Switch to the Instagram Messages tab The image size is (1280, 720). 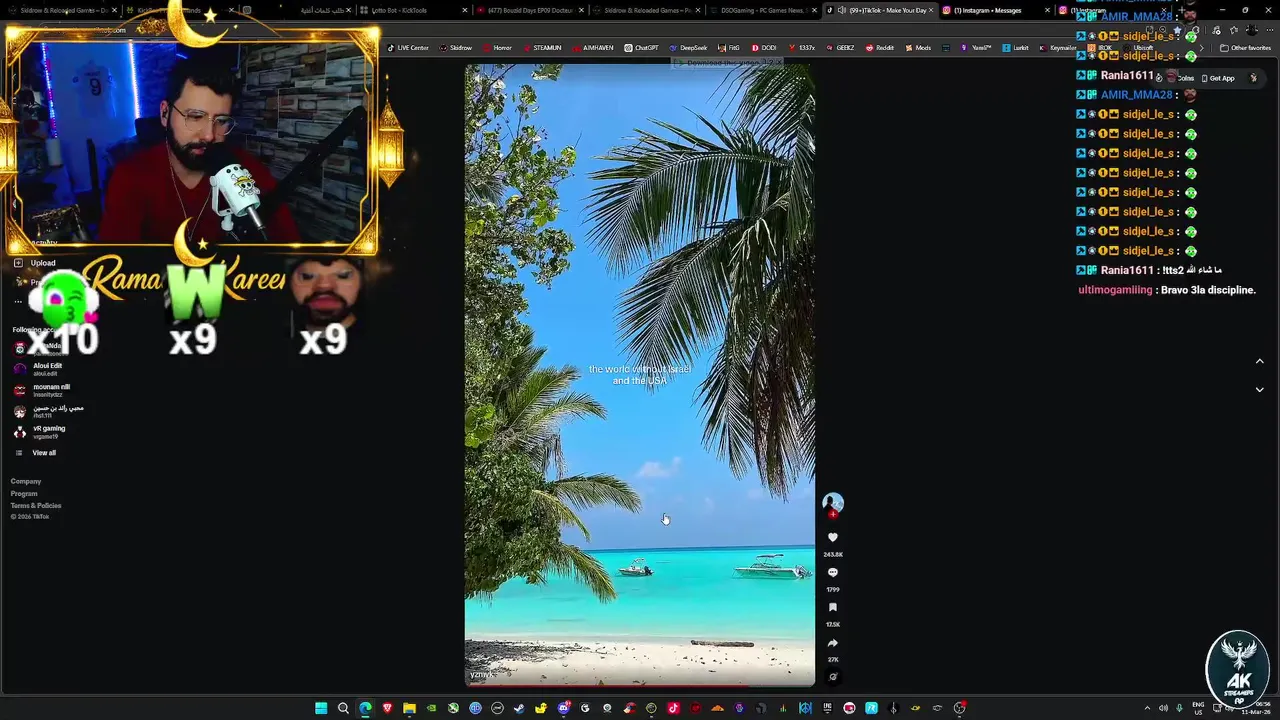click(x=996, y=10)
